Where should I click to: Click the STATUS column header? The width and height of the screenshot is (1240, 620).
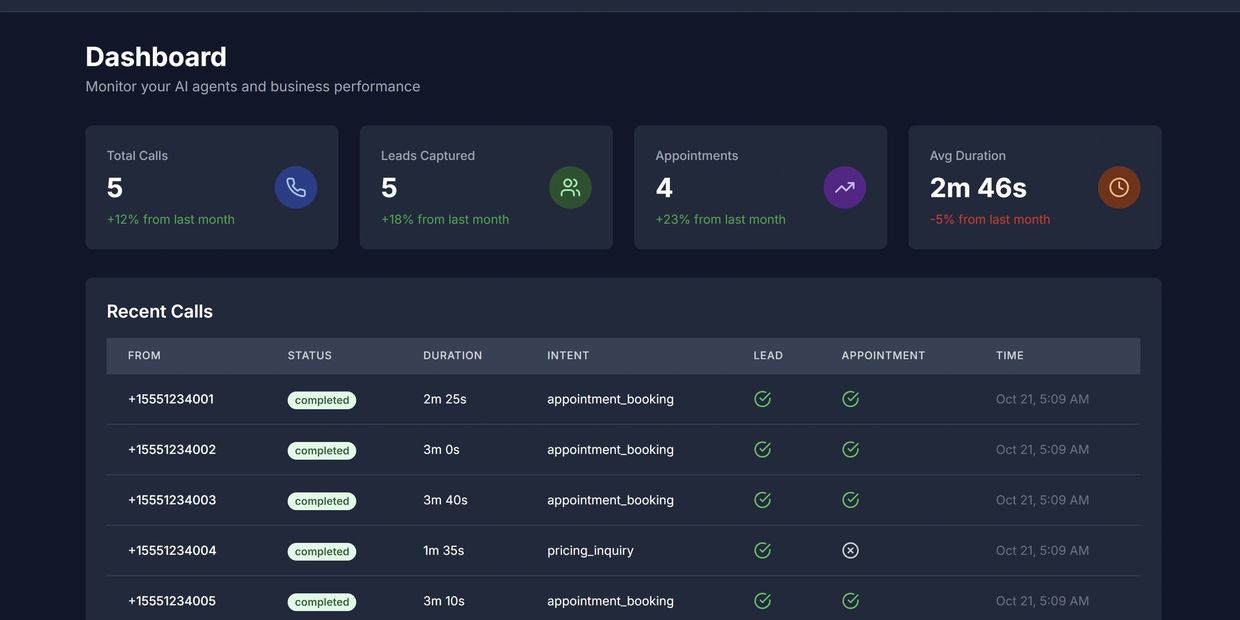tap(310, 353)
